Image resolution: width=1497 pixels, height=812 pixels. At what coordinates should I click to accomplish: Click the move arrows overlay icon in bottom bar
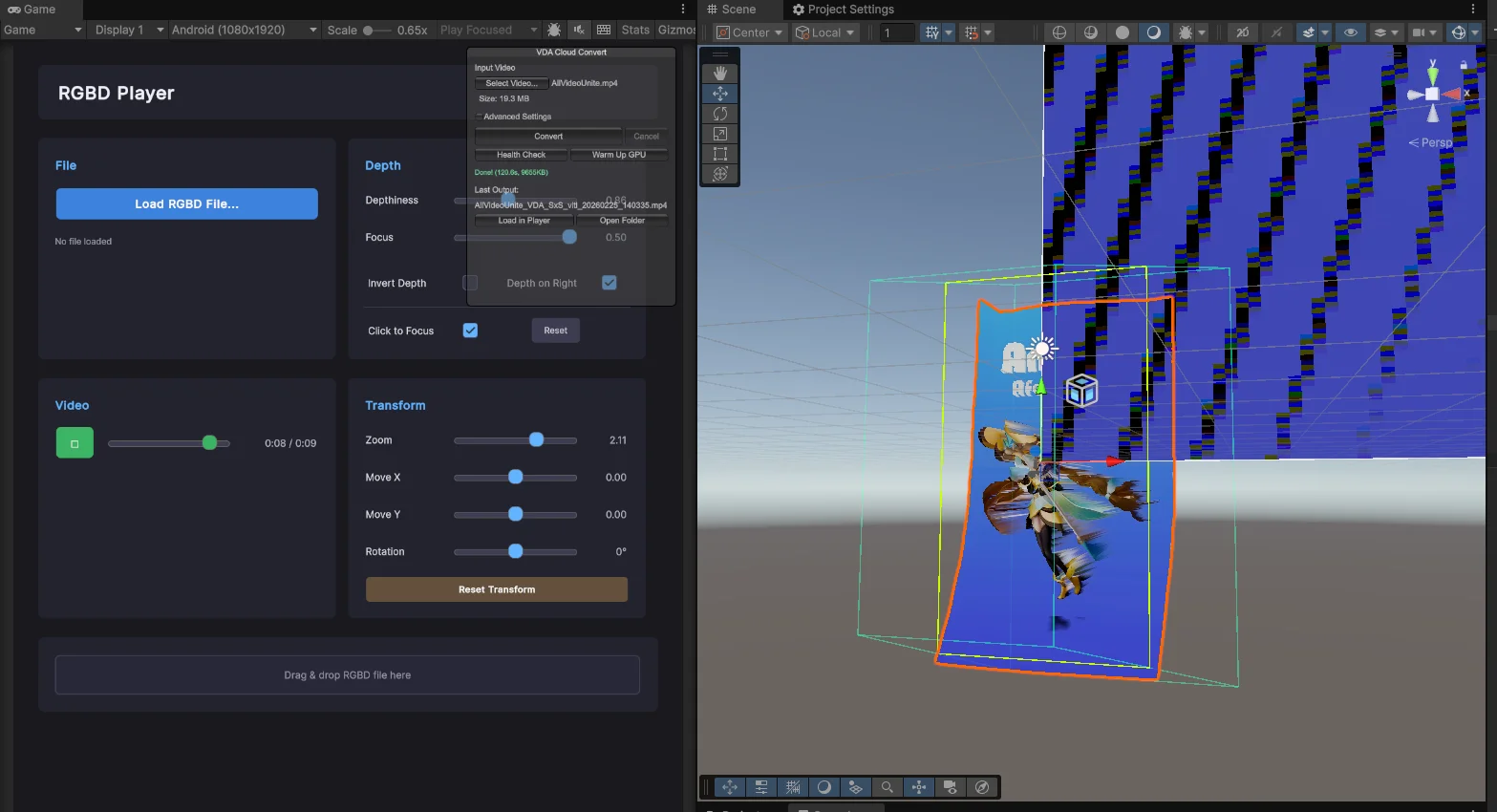(x=730, y=787)
